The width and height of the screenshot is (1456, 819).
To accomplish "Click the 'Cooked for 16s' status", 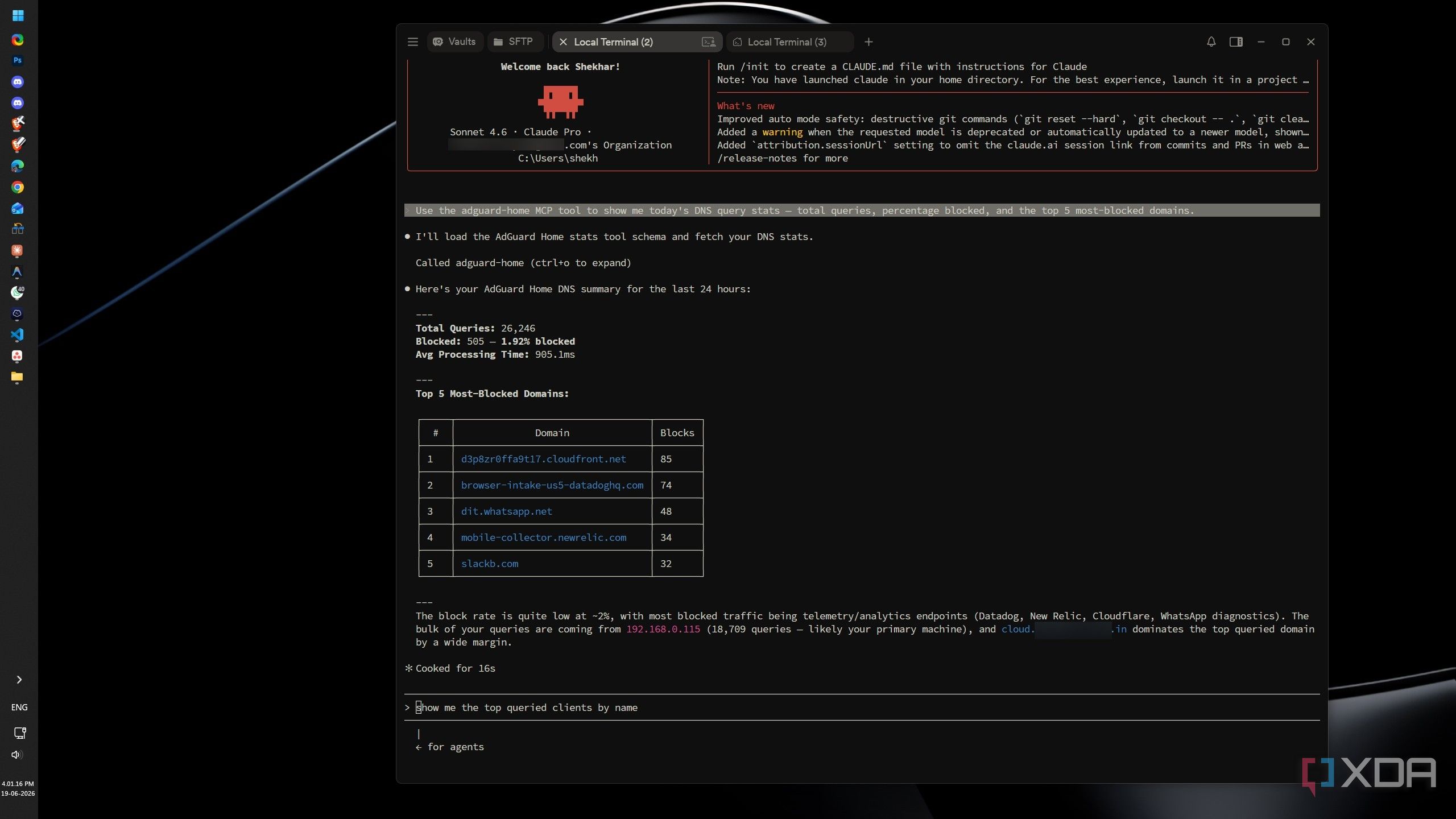I will click(x=455, y=668).
